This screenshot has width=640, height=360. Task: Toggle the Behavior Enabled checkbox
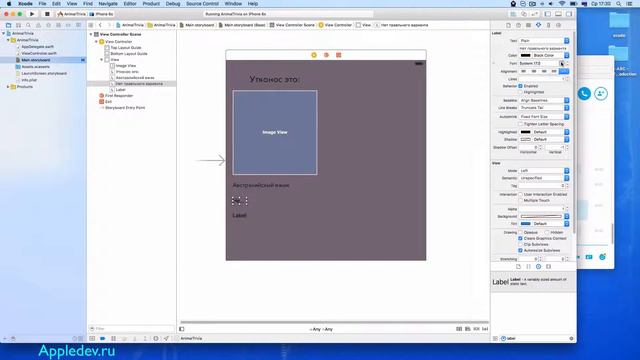520,86
